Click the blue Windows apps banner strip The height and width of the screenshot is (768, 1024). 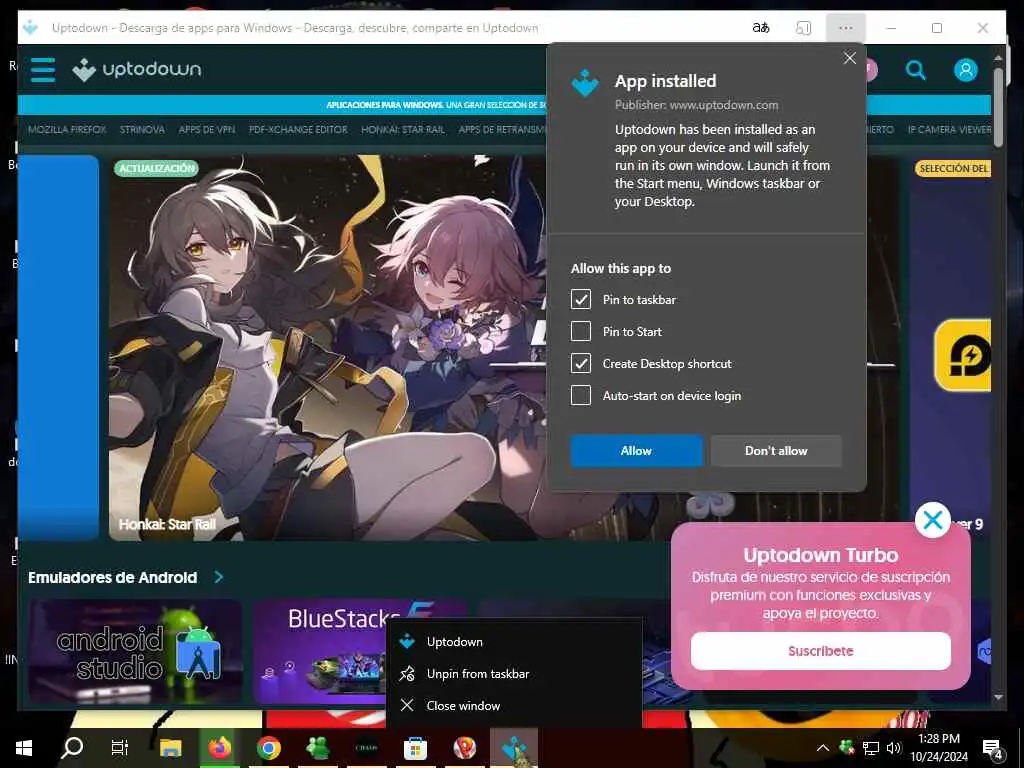click(282, 104)
